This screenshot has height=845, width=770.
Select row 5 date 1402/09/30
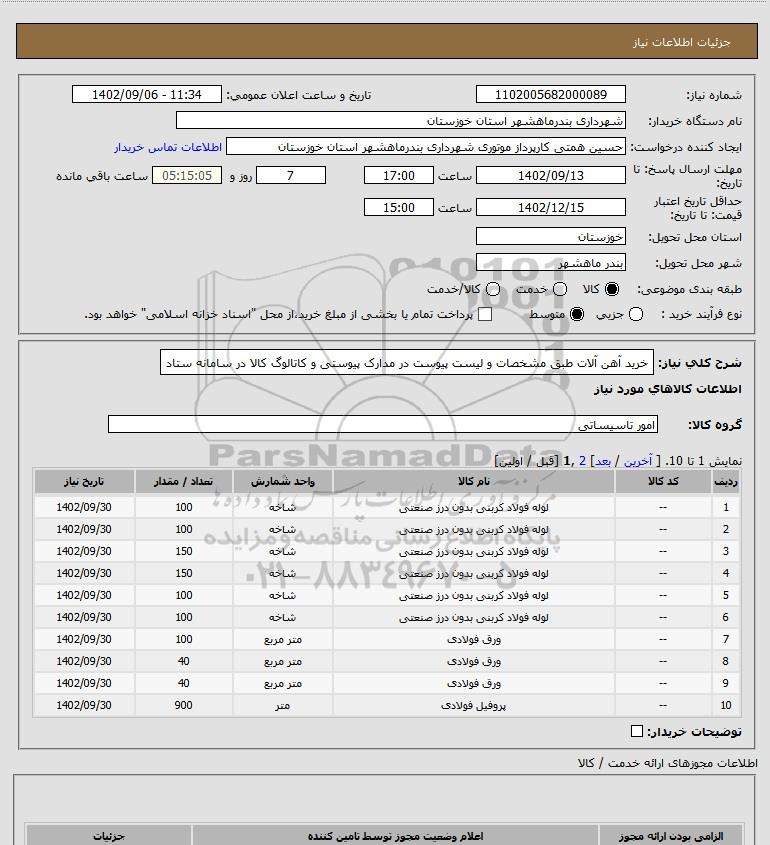pos(84,595)
